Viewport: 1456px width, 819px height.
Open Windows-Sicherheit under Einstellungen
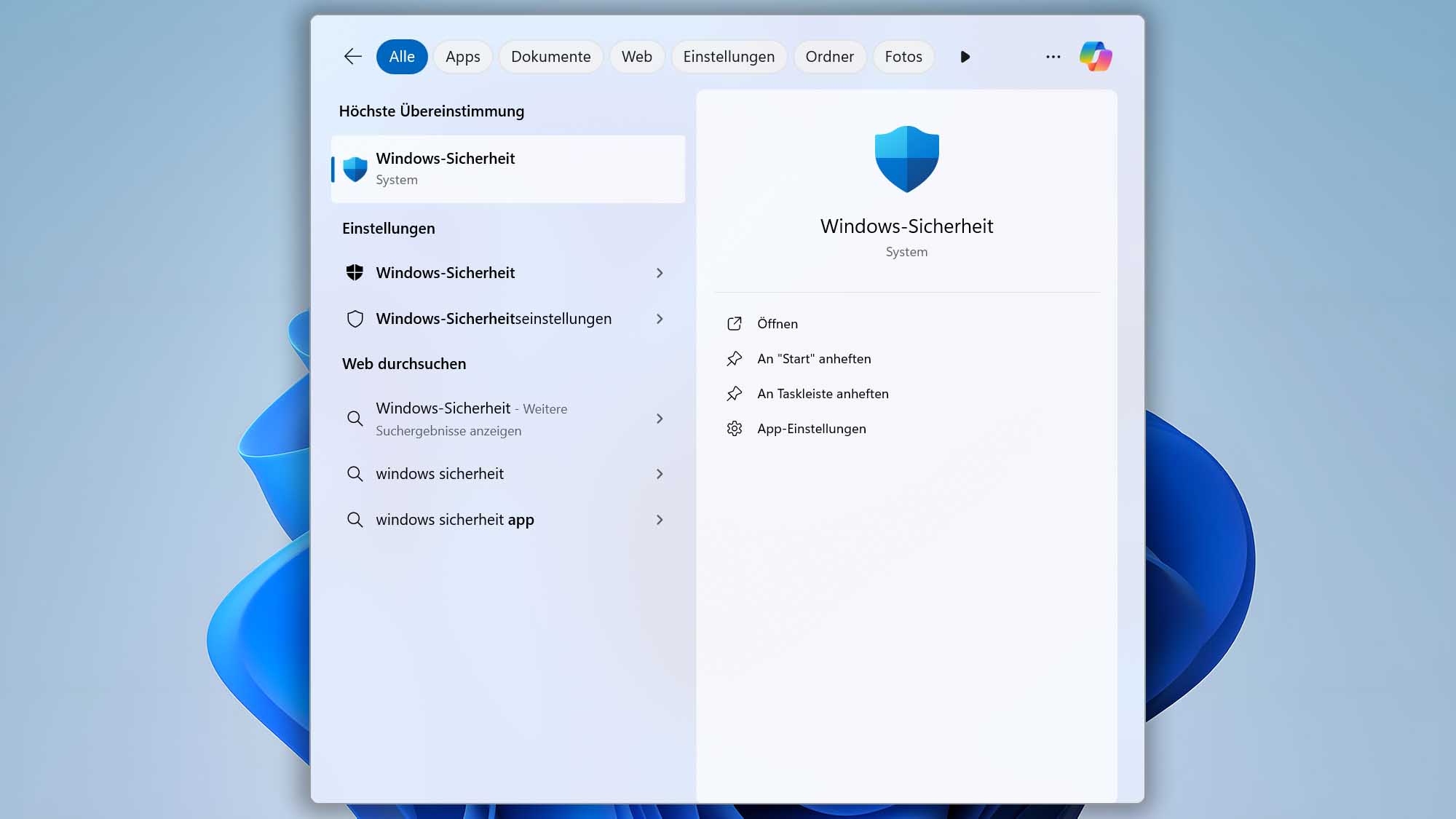pyautogui.click(x=508, y=273)
